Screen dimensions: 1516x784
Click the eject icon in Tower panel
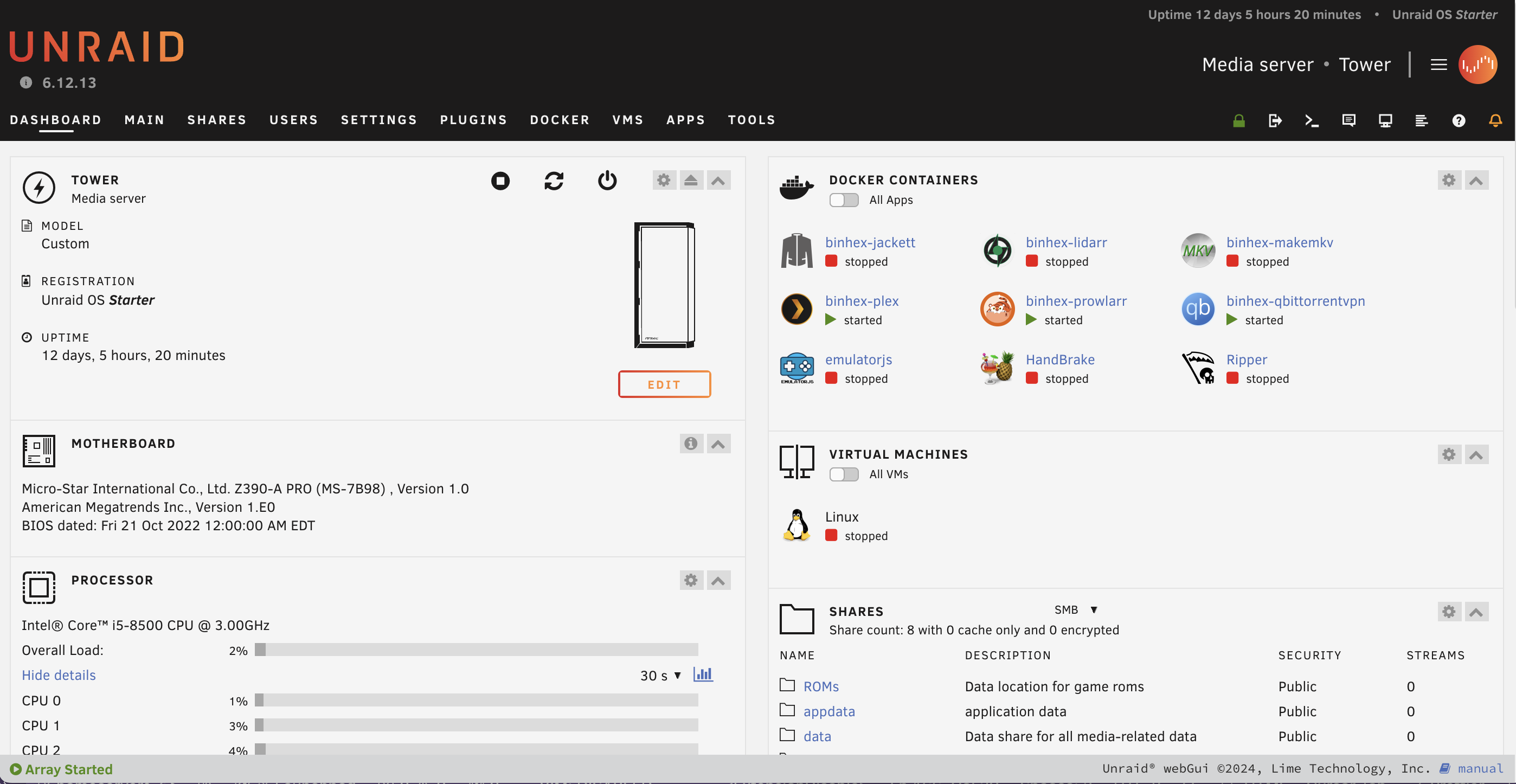tap(691, 180)
